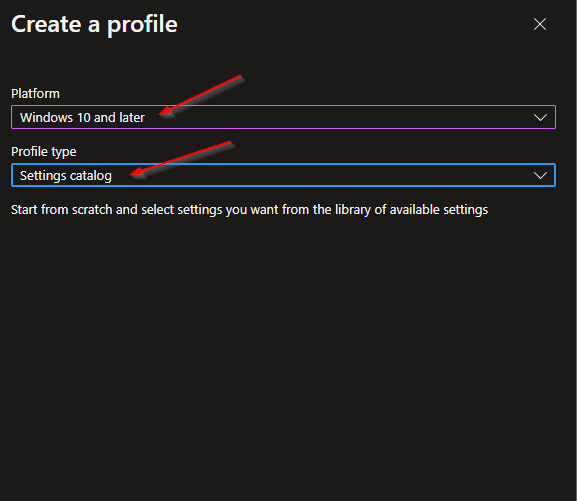Screen dimensions: 577x501
Task: Open the Settings catalog combo box
Action: point(283,175)
